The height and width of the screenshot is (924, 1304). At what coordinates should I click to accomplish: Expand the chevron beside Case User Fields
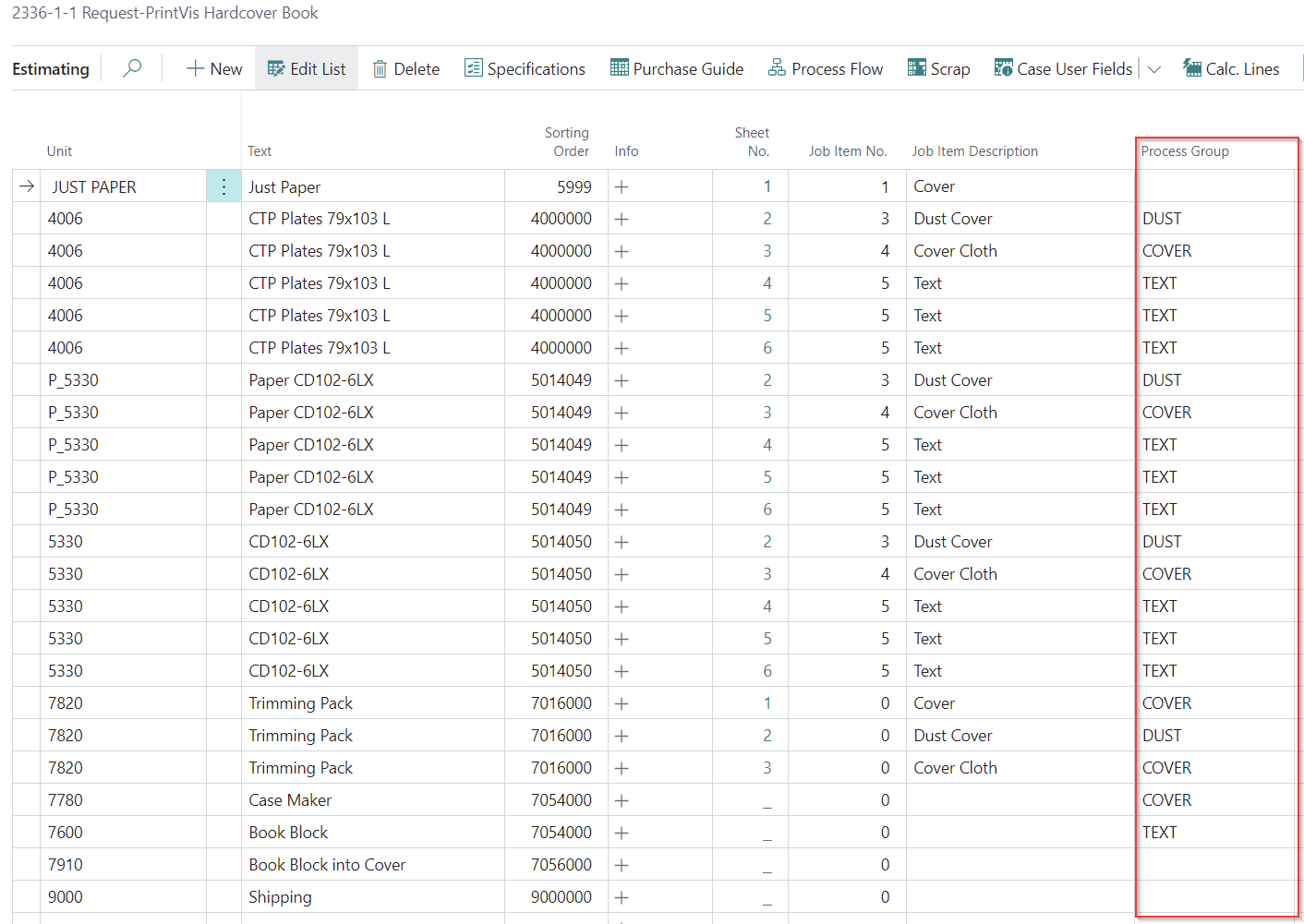(1154, 69)
